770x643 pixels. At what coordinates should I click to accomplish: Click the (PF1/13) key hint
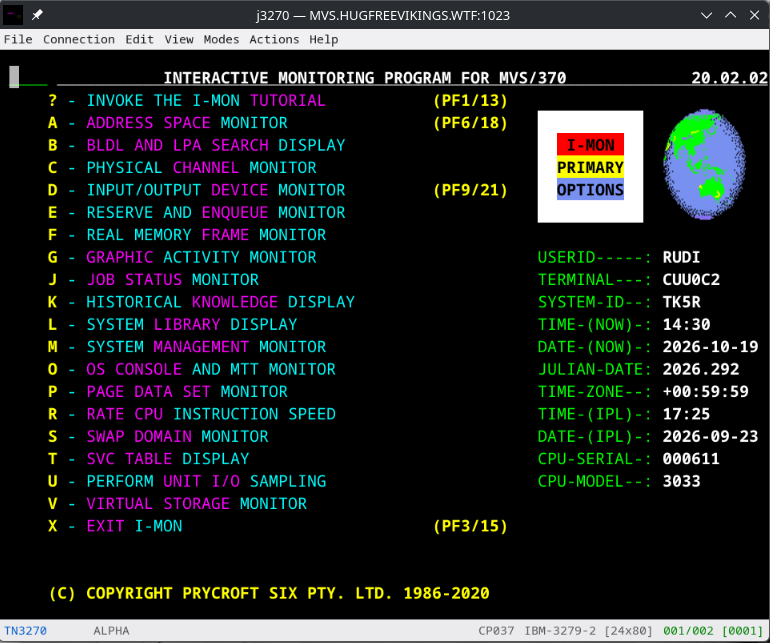point(470,101)
